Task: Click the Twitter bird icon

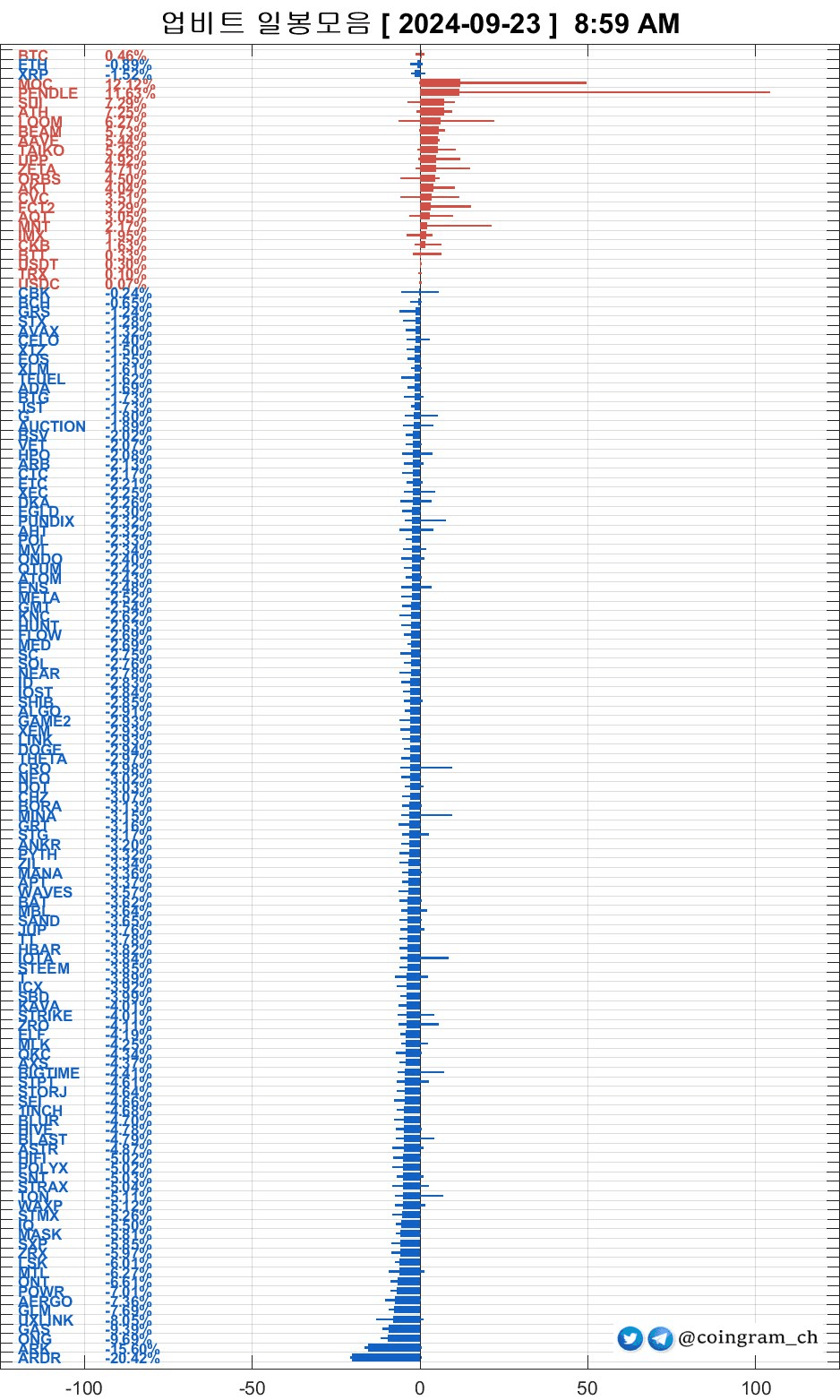Action: point(630,1339)
